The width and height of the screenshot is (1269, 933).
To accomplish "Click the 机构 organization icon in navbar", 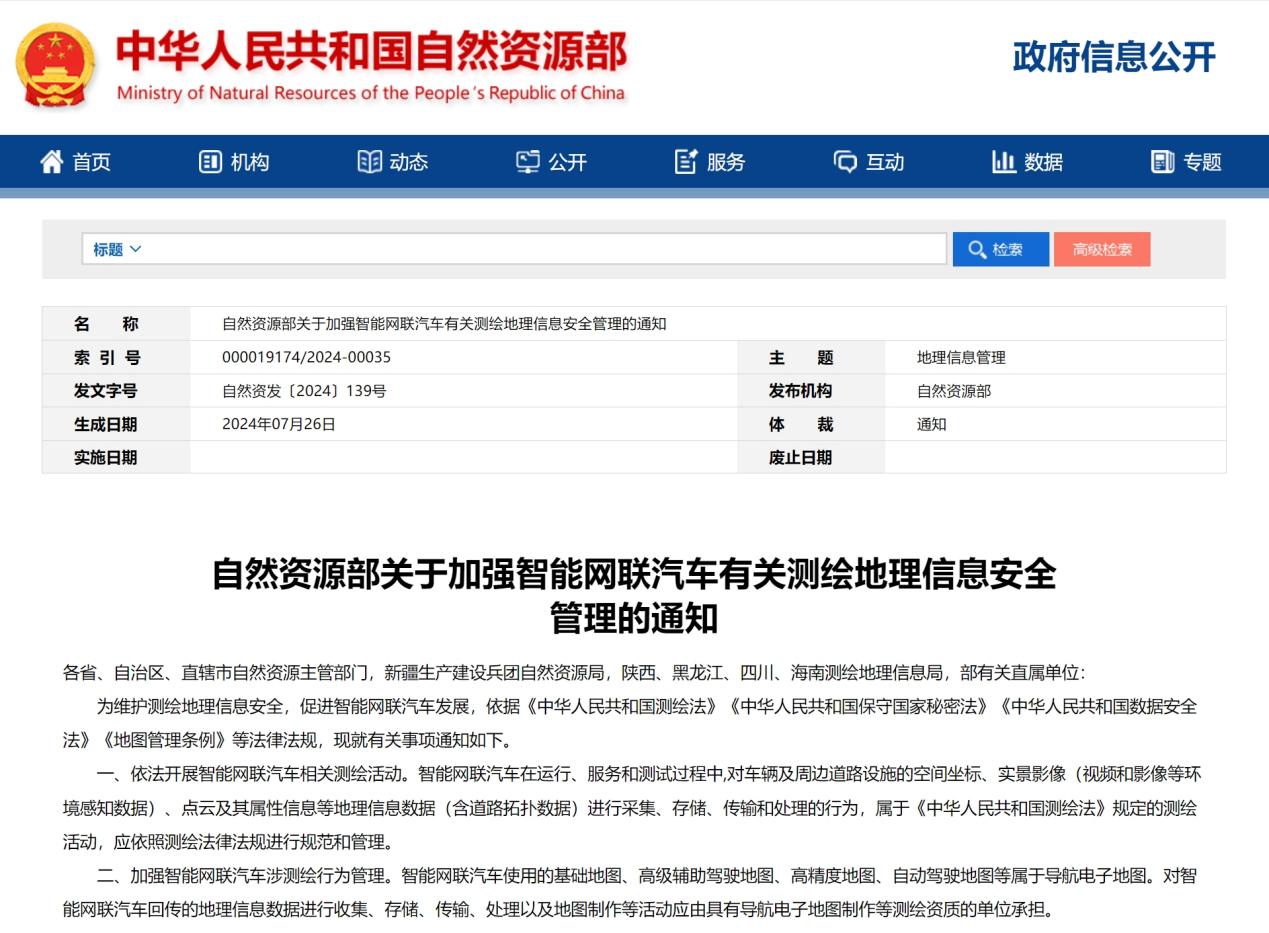I will 210,162.
